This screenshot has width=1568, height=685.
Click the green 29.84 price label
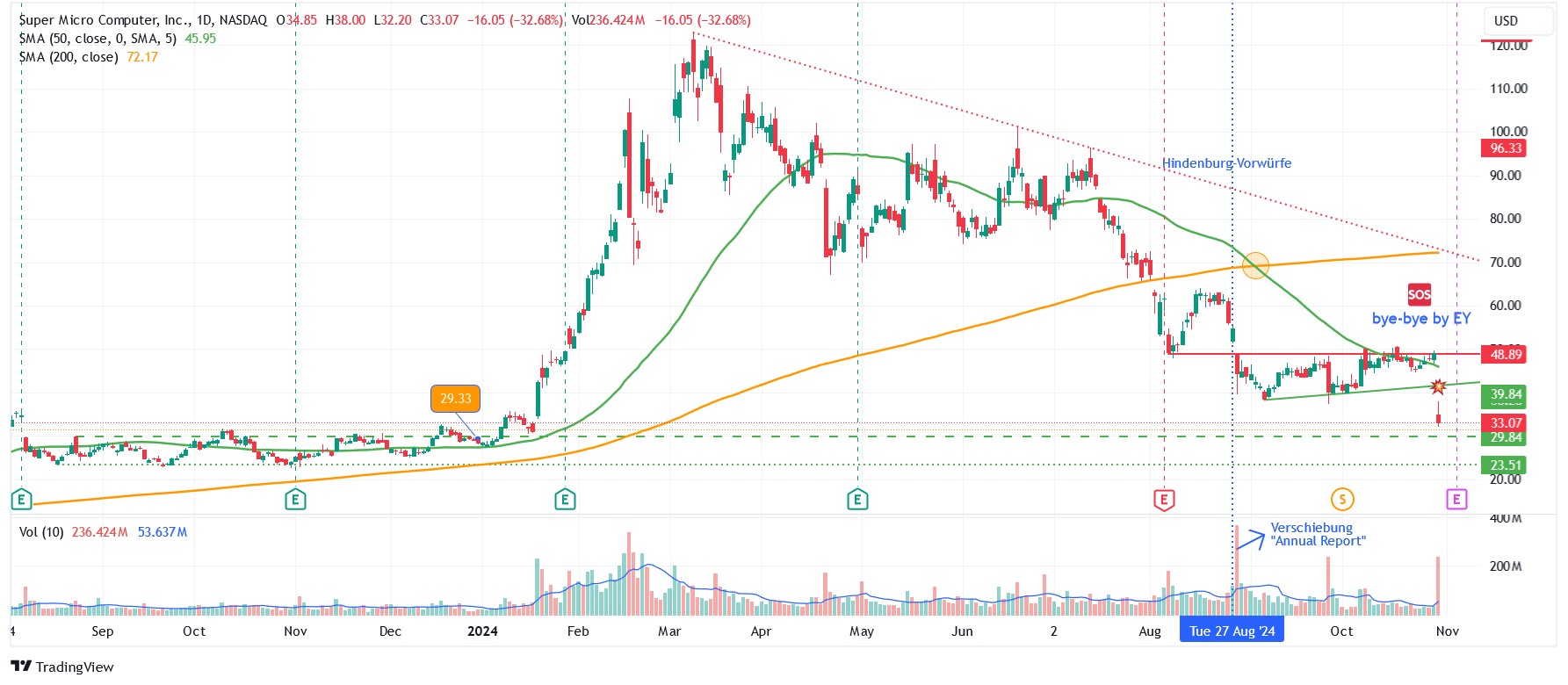point(1506,437)
